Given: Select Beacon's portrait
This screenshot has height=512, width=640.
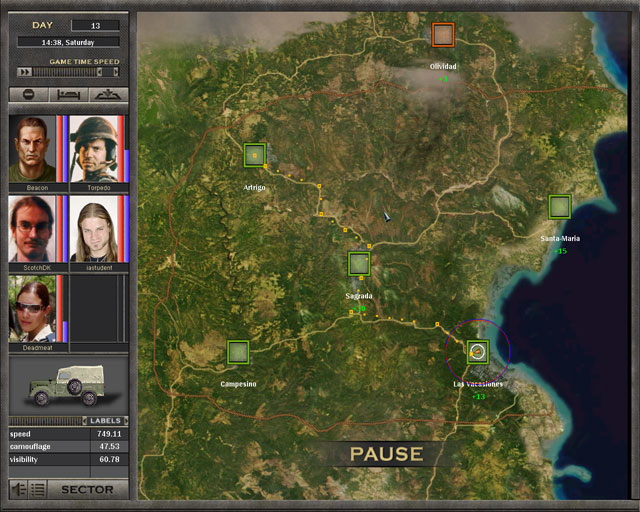Looking at the screenshot, I should (32, 149).
